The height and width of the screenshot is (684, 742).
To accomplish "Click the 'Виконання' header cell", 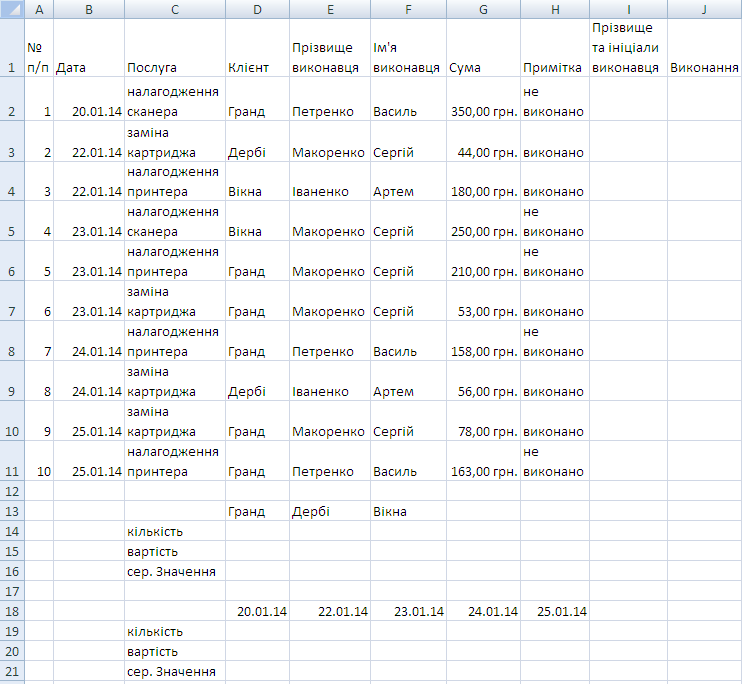I will [x=704, y=47].
